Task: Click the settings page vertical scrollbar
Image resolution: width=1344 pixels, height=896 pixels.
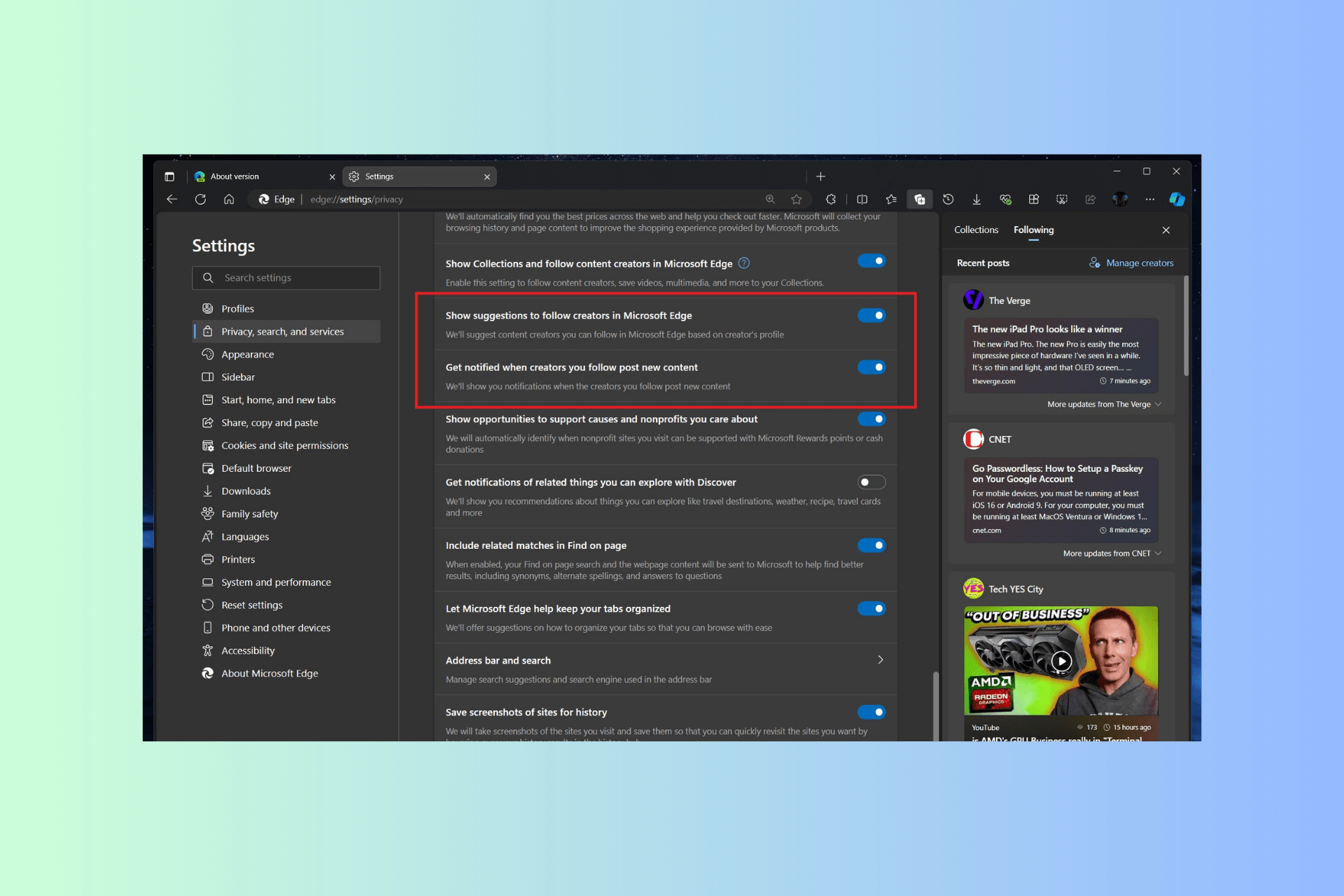Action: [935, 706]
